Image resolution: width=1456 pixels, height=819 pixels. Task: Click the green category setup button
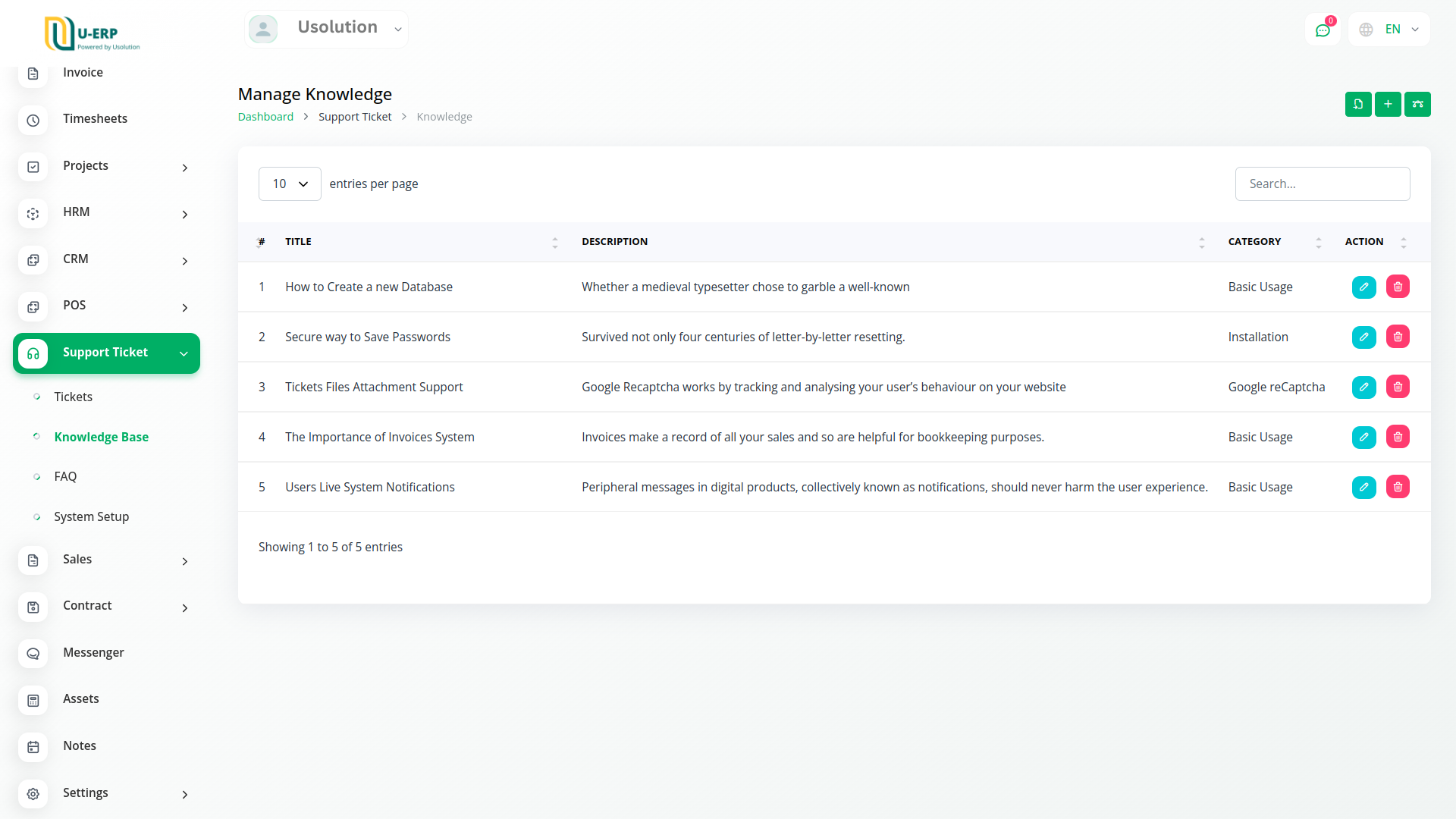pyautogui.click(x=1417, y=104)
